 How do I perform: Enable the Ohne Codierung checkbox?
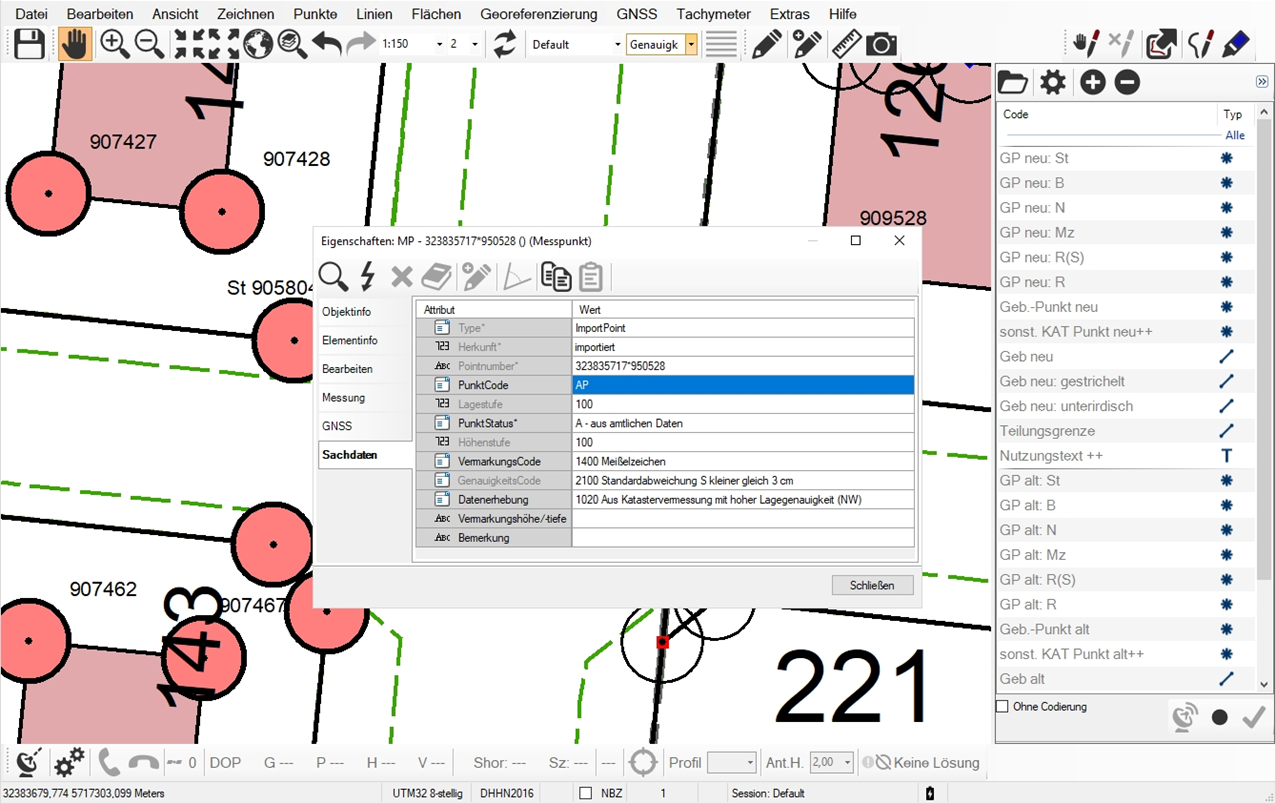click(x=1003, y=707)
